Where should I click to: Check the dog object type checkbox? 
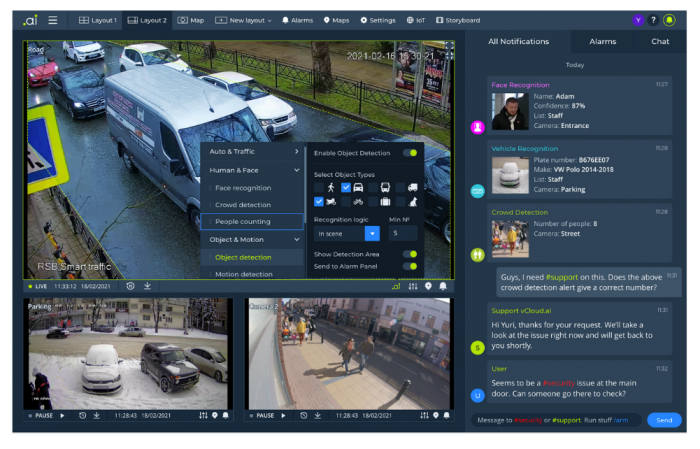point(400,202)
